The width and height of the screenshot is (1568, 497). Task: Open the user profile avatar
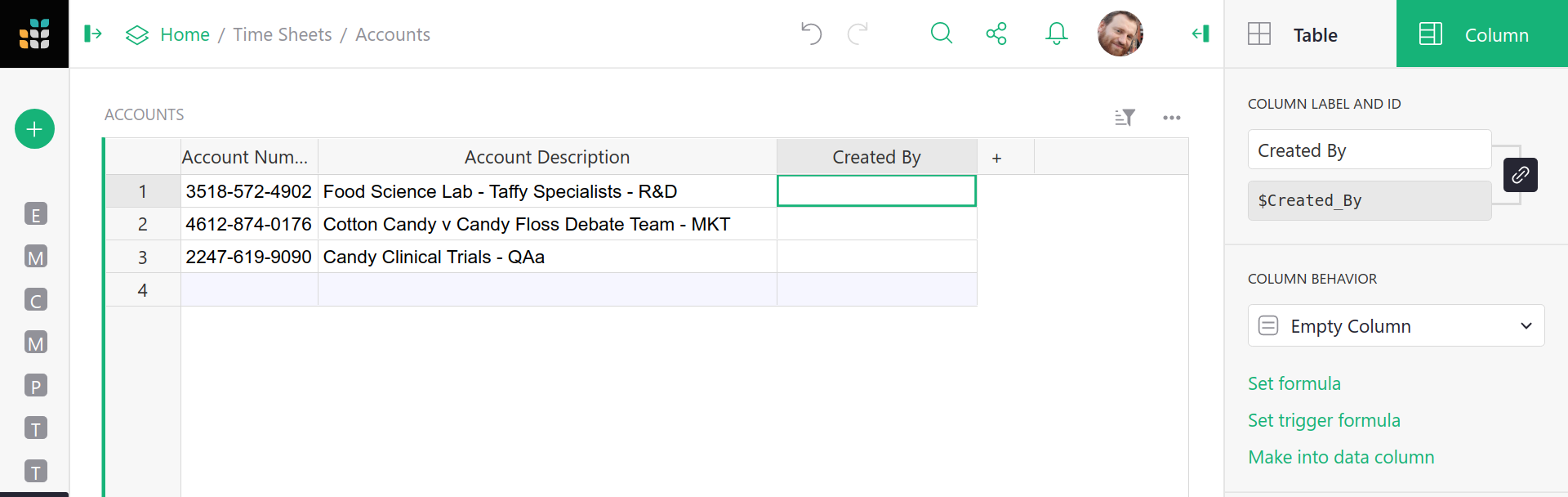click(x=1120, y=34)
